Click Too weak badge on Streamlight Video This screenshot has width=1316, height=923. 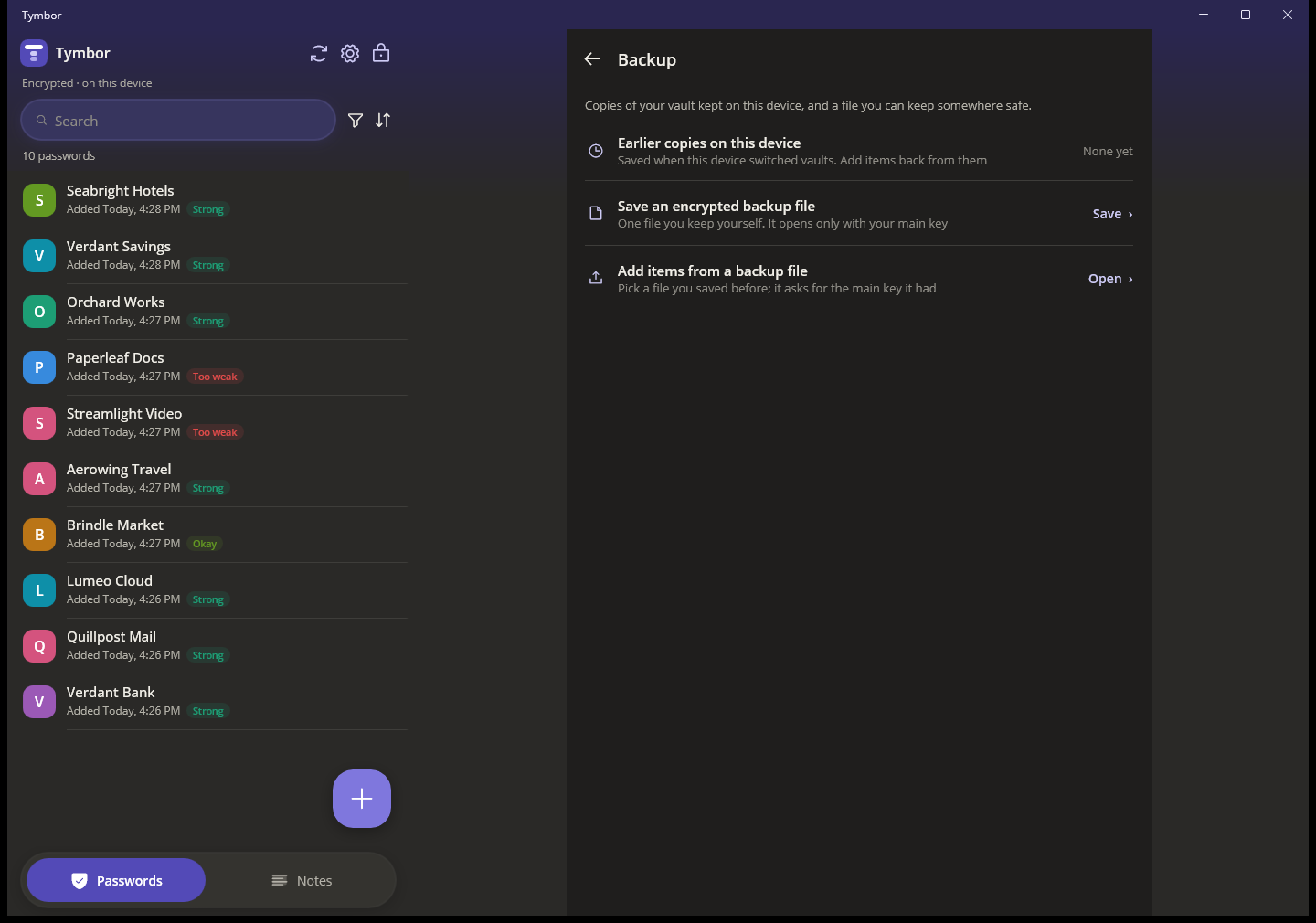click(215, 432)
